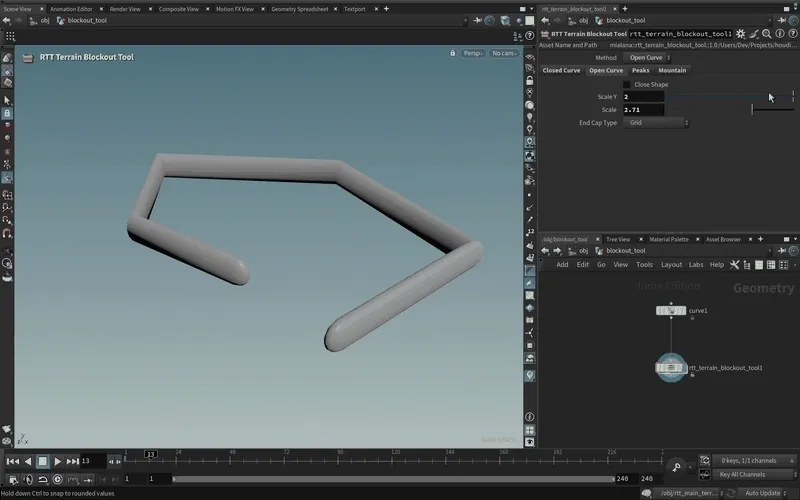Switch network editor to list mode icon

759,265
